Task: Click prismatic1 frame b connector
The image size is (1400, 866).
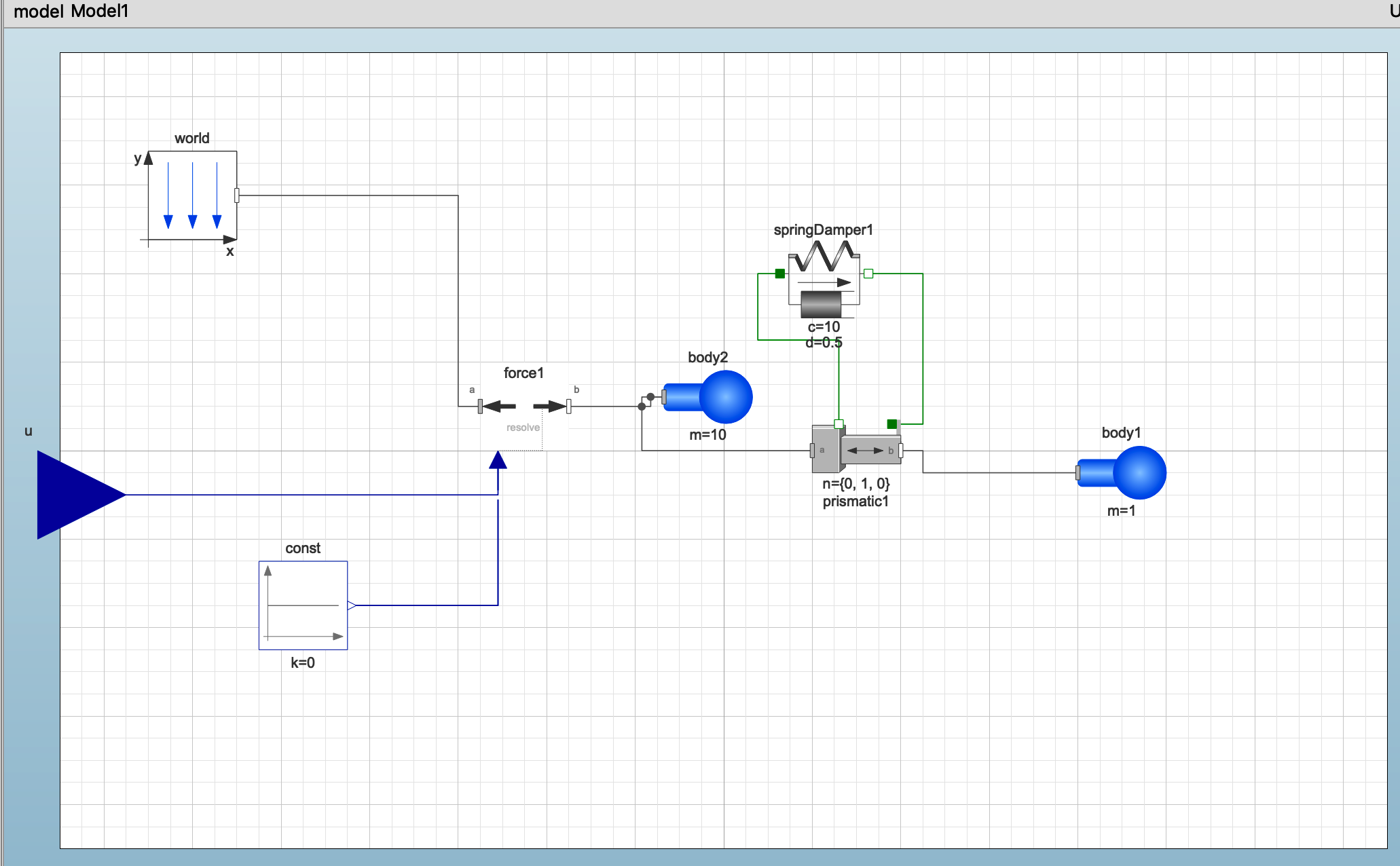Action: click(x=901, y=450)
